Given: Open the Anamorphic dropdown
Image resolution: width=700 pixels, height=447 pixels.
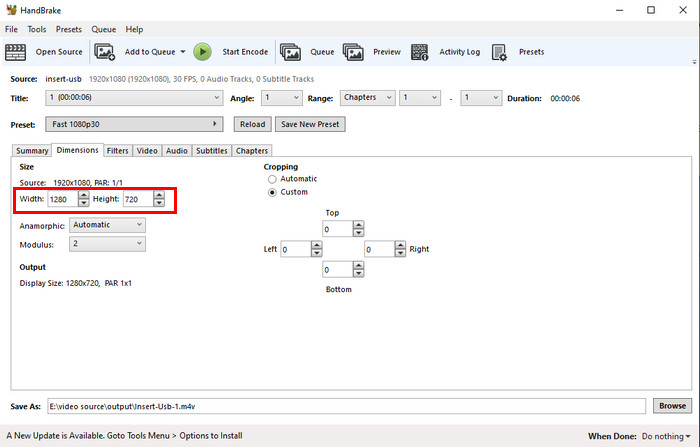Looking at the screenshot, I should coord(107,225).
